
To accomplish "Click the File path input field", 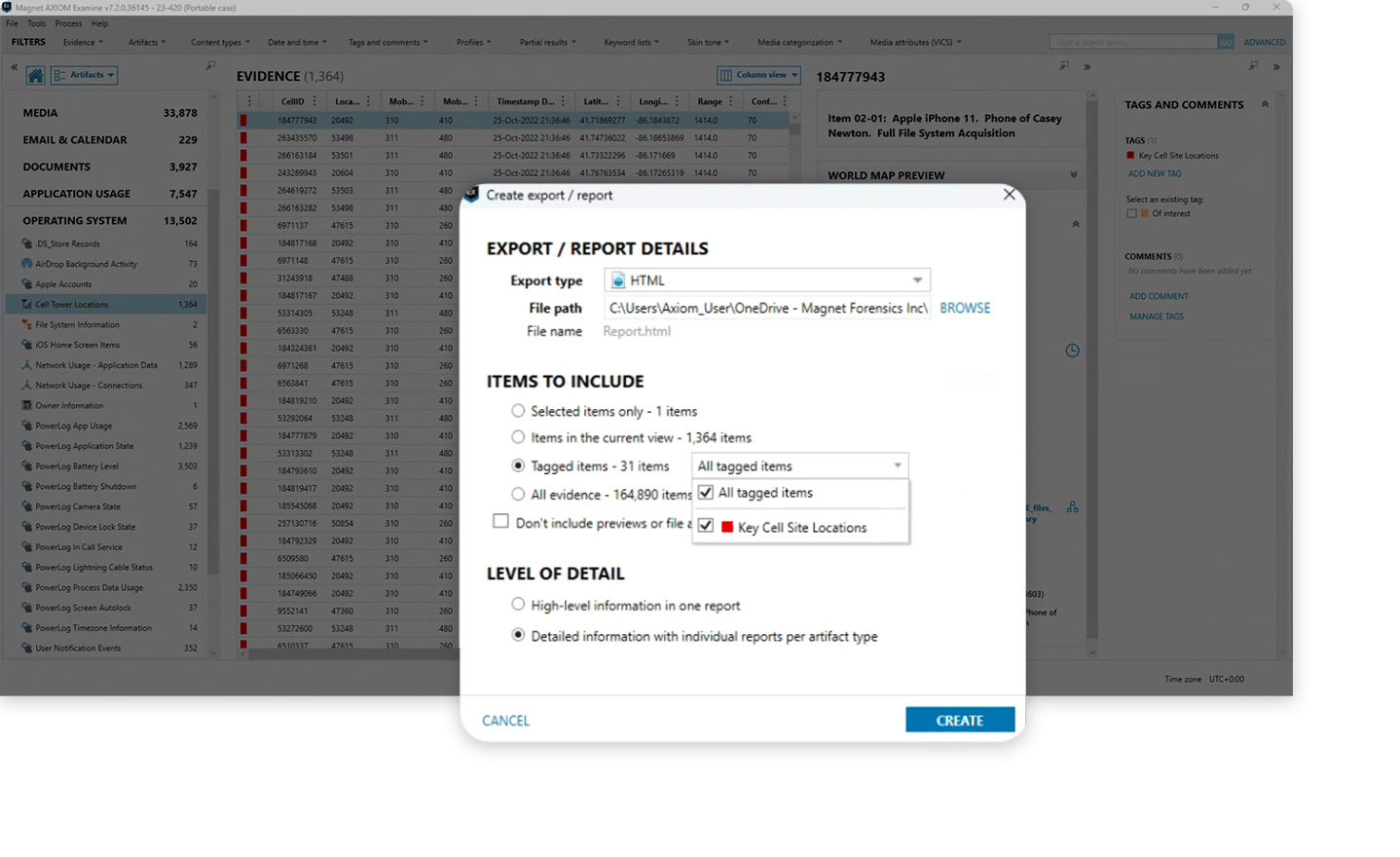I will tap(767, 308).
